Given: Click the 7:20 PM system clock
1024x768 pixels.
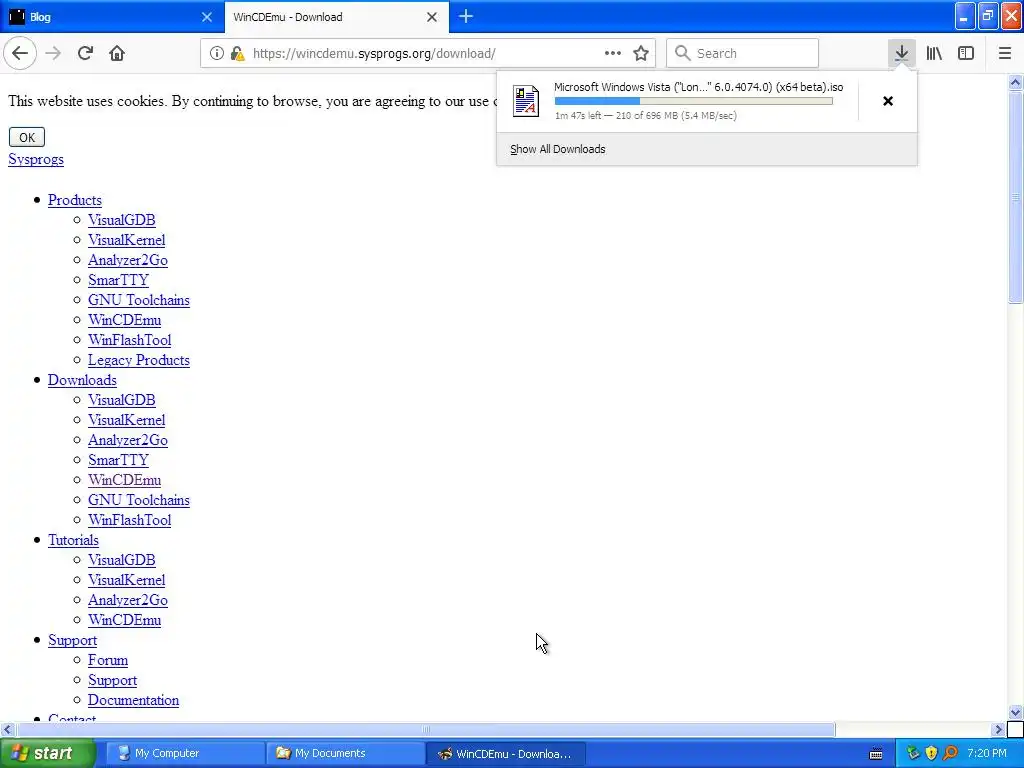Looking at the screenshot, I should point(987,754).
